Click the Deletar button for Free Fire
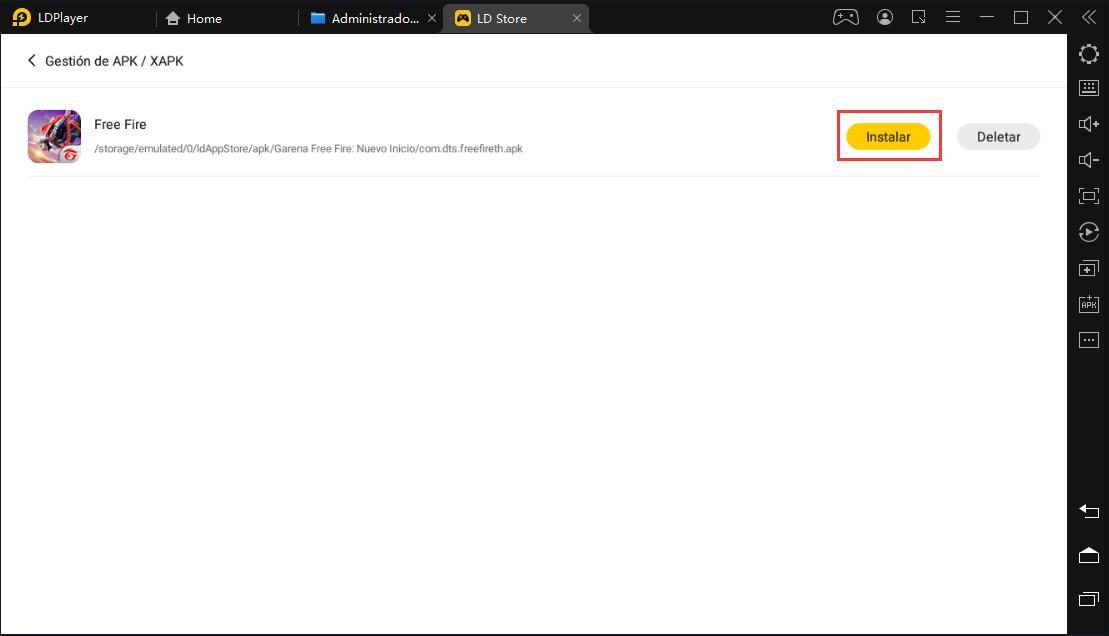The width and height of the screenshot is (1109, 636). (x=998, y=137)
